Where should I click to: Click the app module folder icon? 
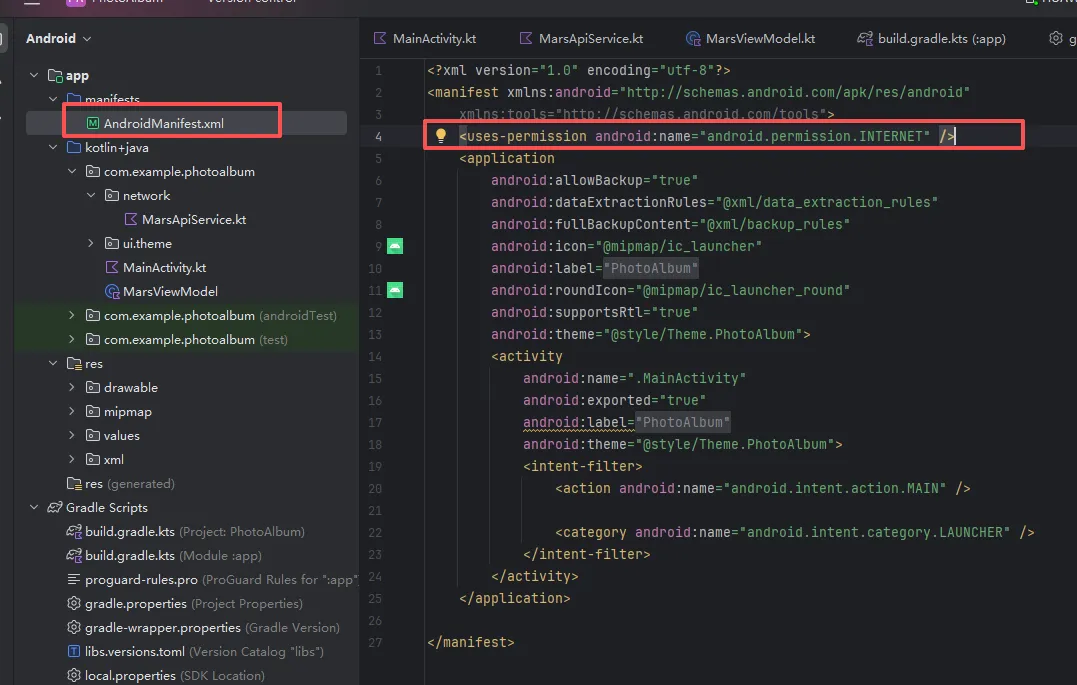55,75
